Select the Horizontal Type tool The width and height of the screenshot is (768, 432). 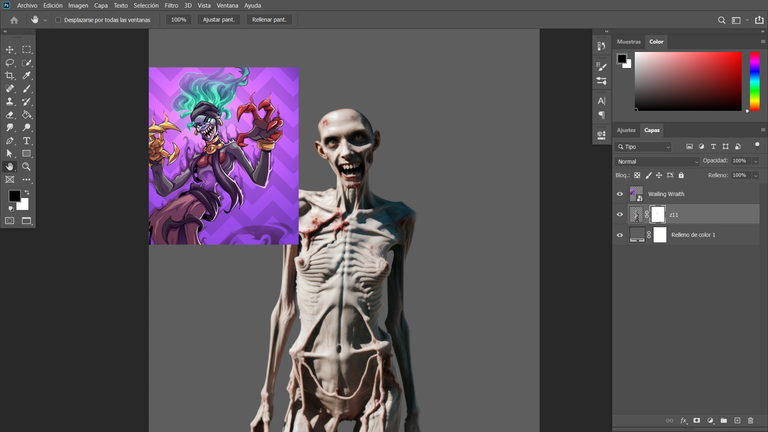click(26, 141)
